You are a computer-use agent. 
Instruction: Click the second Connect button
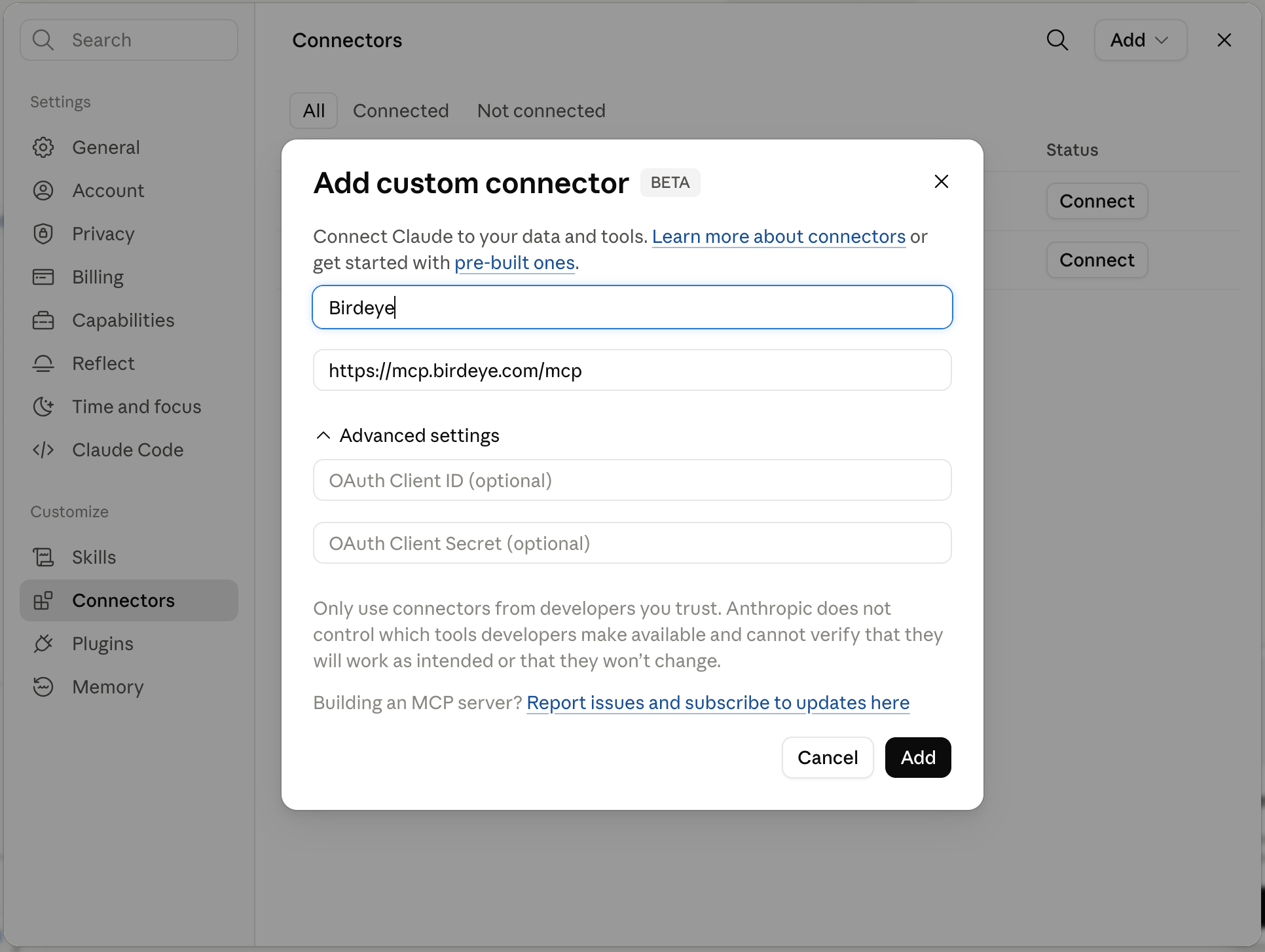[1097, 260]
